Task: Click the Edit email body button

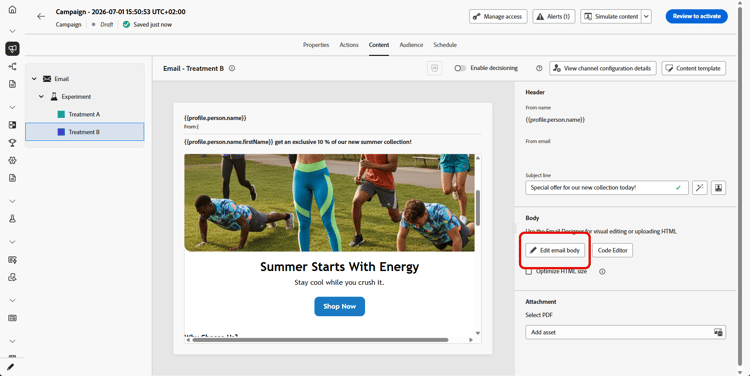Action: 555,250
